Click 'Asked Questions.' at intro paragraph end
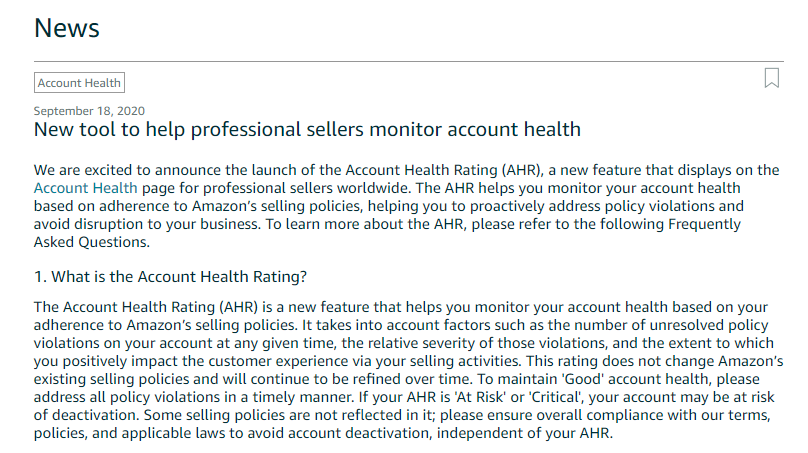Screen dimensions: 808x453 pyautogui.click(x=92, y=242)
